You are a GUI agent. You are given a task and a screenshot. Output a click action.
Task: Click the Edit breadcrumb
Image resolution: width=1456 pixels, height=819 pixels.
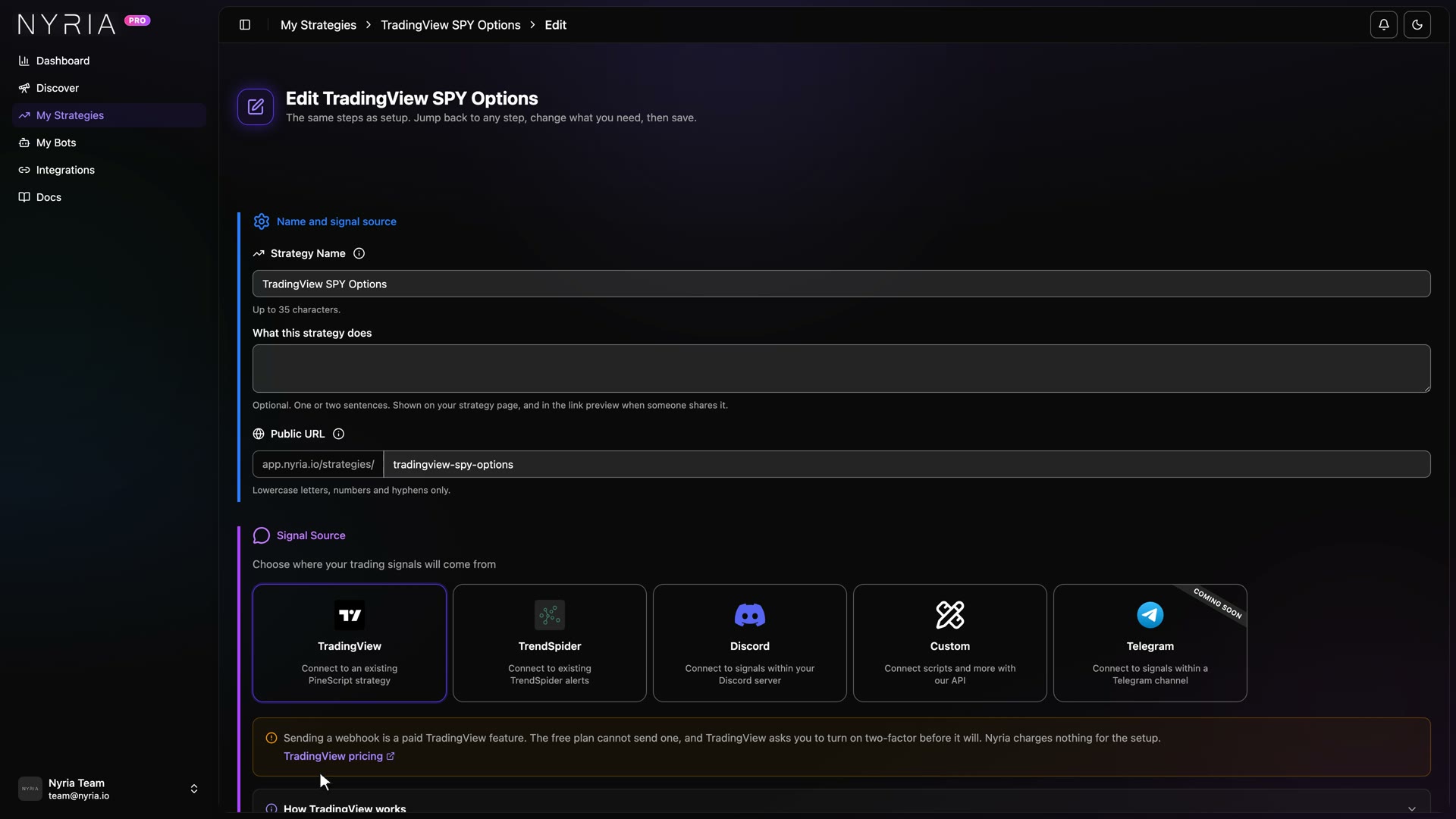tap(555, 25)
